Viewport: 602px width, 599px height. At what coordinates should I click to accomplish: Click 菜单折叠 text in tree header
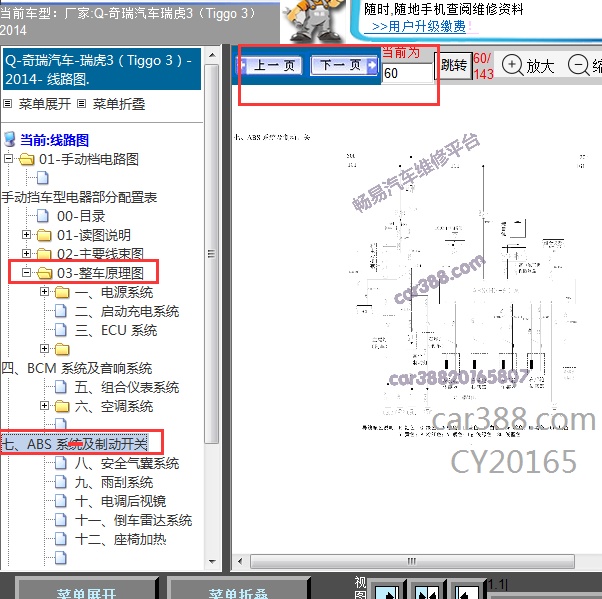[x=119, y=104]
